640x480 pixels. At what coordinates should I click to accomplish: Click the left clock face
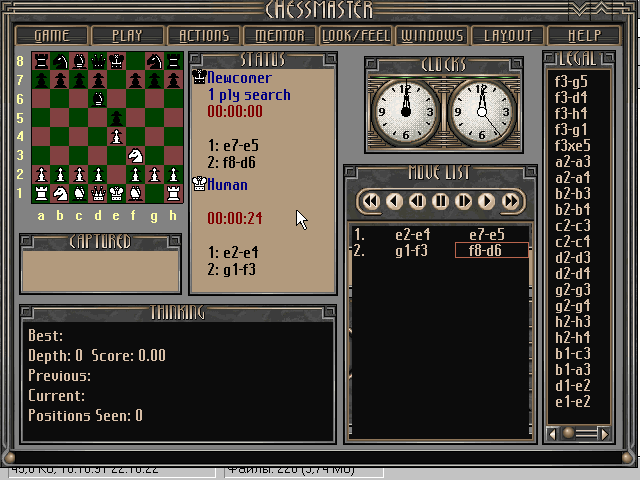(406, 111)
